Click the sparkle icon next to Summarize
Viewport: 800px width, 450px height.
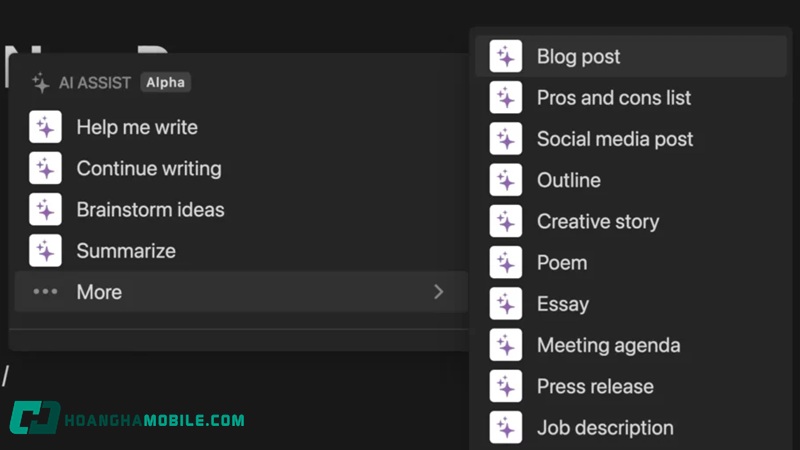pos(46,251)
